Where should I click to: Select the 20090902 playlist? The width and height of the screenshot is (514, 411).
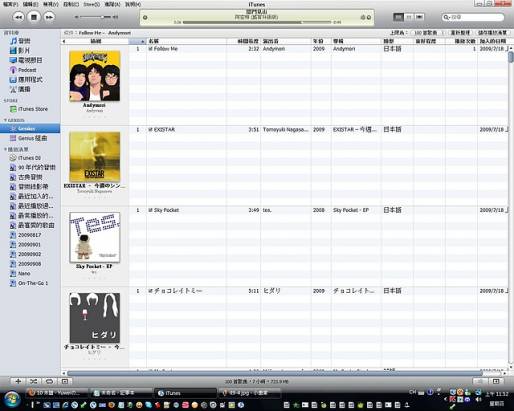(x=25, y=254)
